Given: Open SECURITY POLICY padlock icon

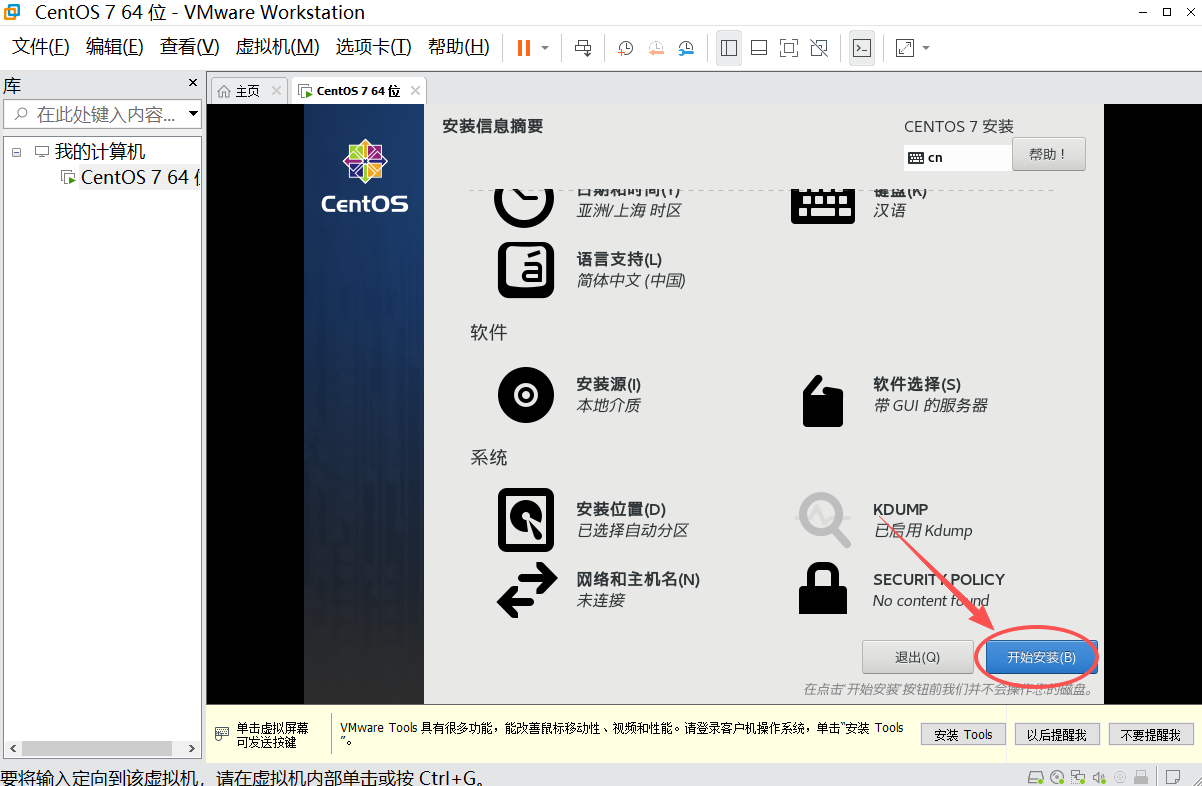Looking at the screenshot, I should tap(823, 589).
